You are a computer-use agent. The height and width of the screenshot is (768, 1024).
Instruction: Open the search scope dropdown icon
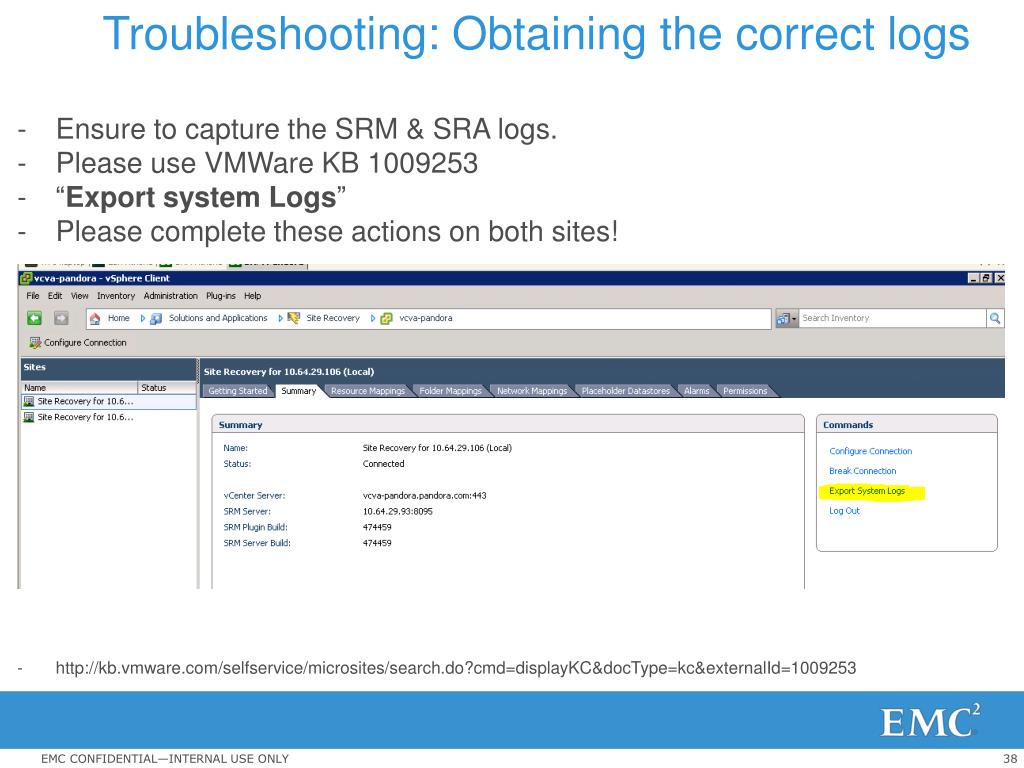tap(786, 319)
